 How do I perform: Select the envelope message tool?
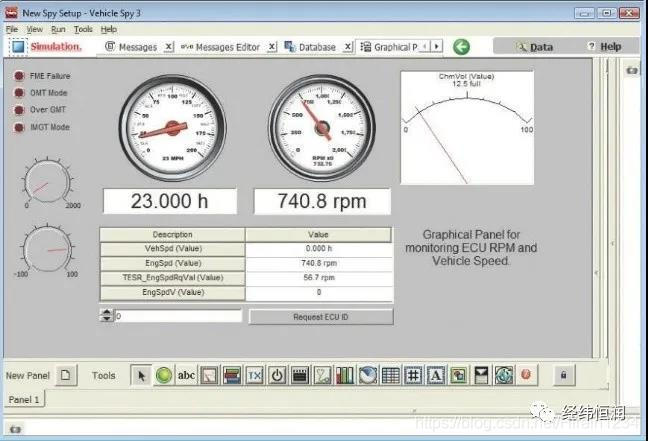481,375
